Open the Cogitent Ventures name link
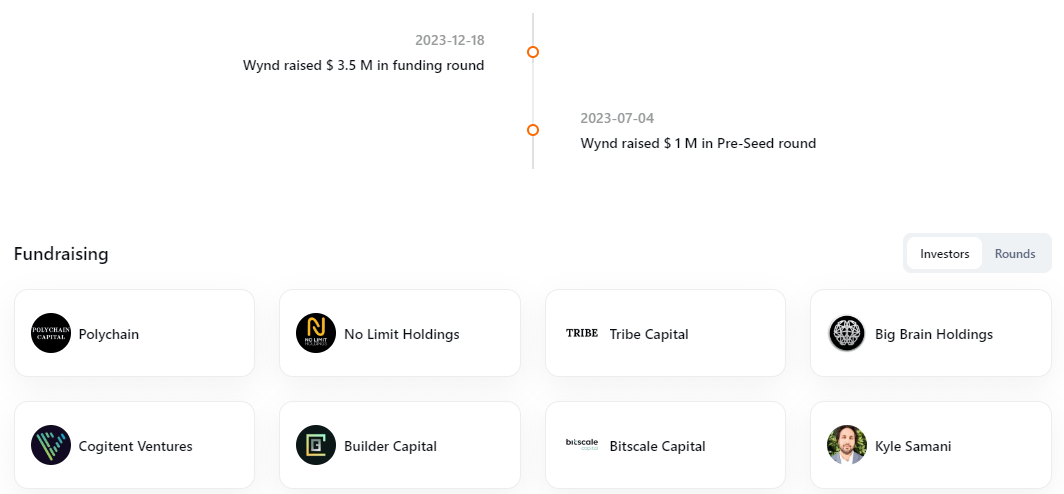Viewport: 1064px width, 494px height. [x=136, y=446]
